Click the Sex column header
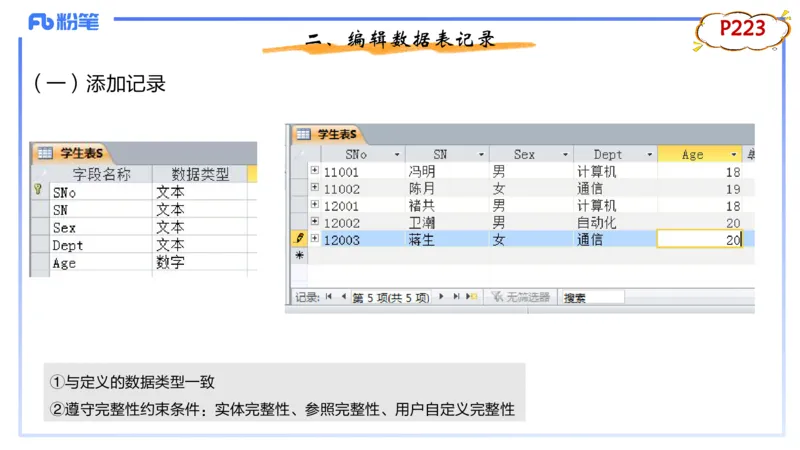The image size is (800, 450). [531, 155]
